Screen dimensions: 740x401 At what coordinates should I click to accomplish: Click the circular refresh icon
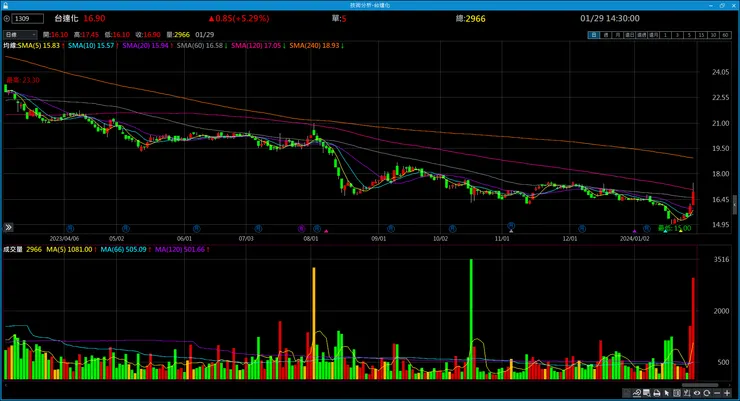[706, 393]
